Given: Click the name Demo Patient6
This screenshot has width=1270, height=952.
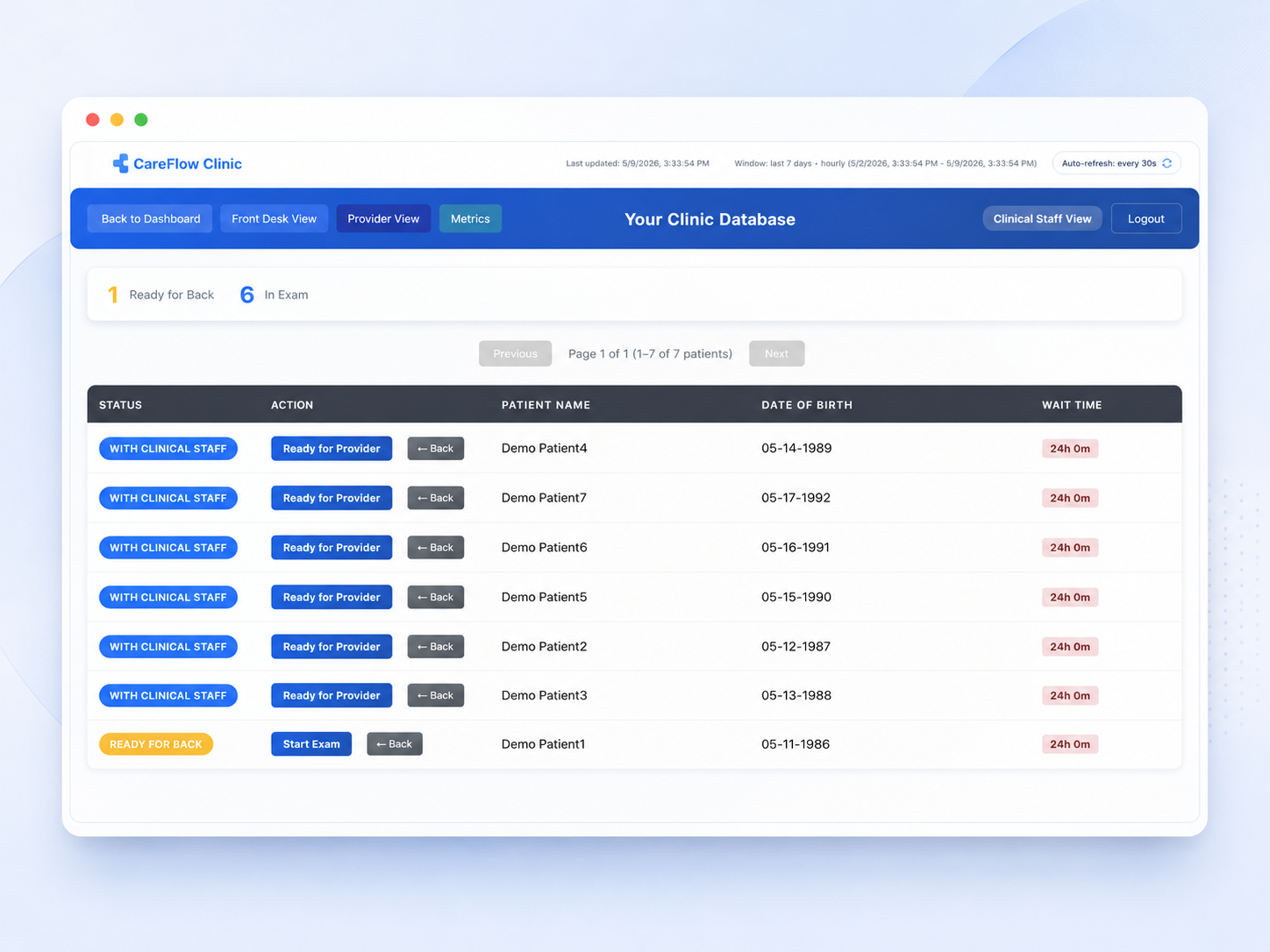Looking at the screenshot, I should tap(544, 547).
